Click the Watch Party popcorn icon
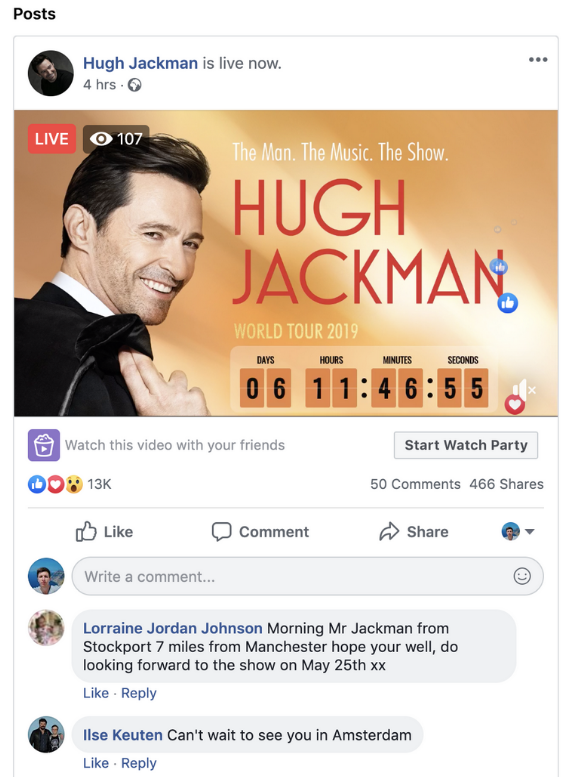The height and width of the screenshot is (777, 569). pos(44,445)
